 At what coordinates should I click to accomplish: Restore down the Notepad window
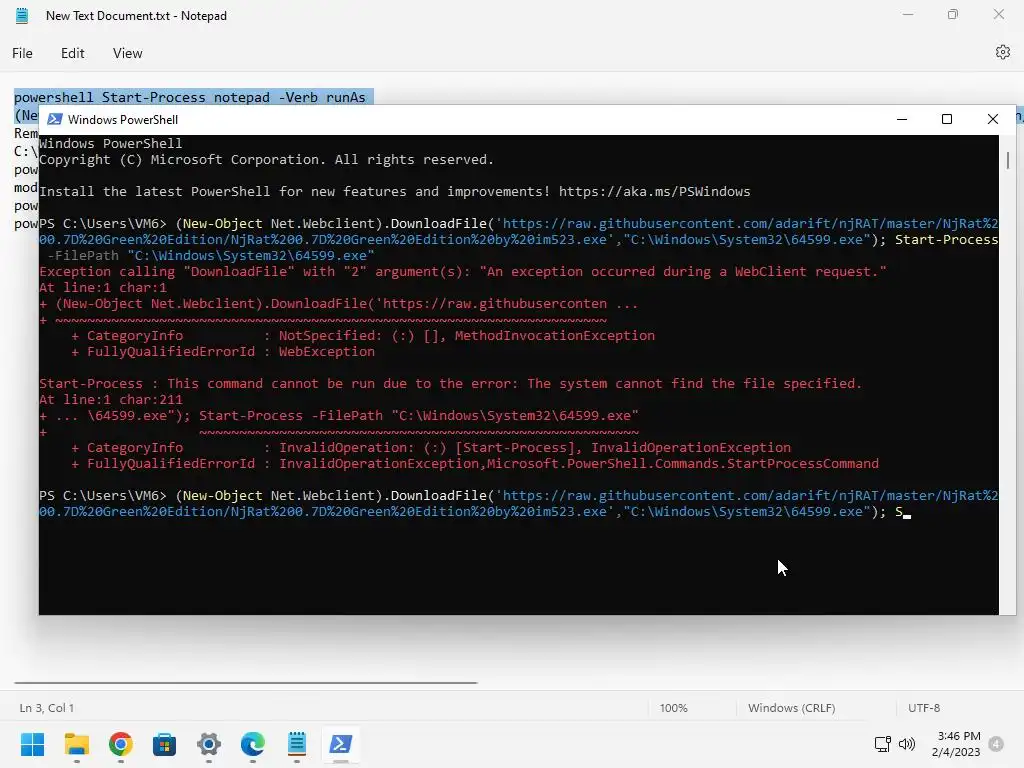[953, 14]
